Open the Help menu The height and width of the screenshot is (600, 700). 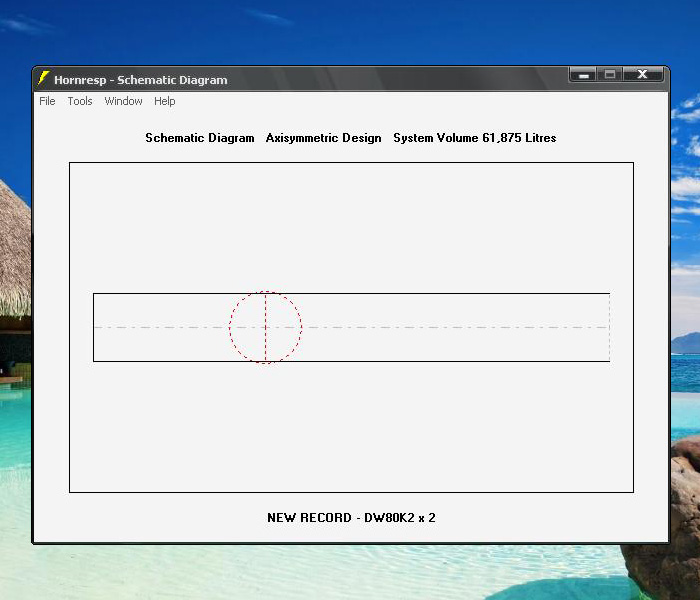pos(165,101)
